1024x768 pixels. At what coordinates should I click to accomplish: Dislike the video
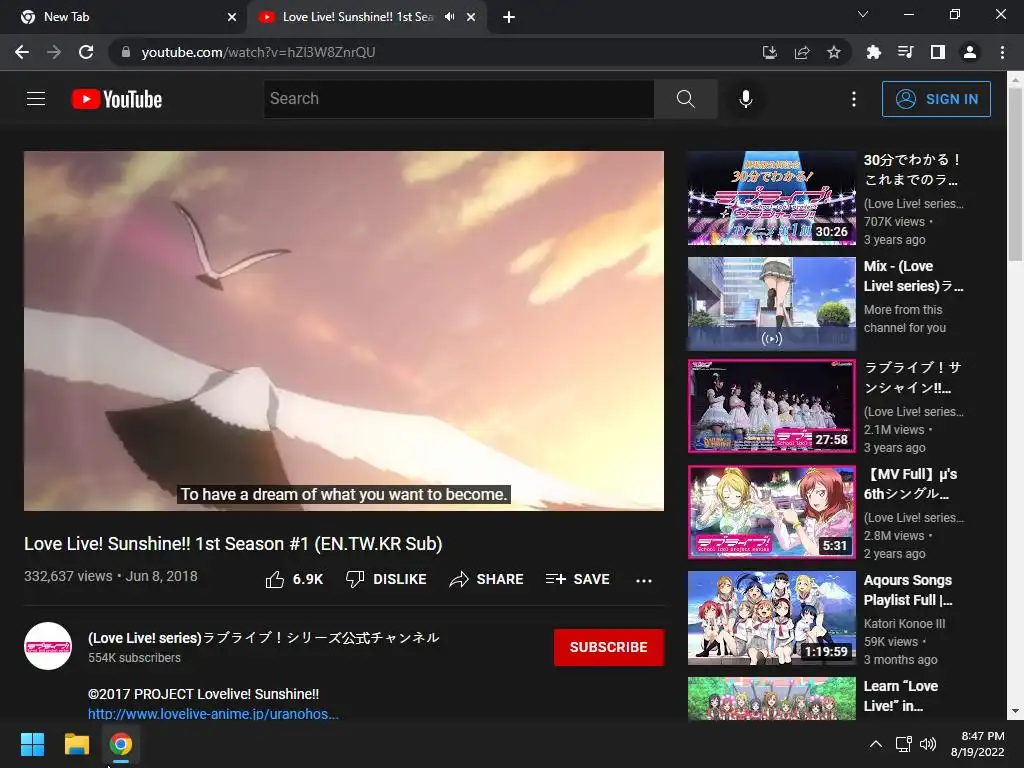tap(386, 579)
